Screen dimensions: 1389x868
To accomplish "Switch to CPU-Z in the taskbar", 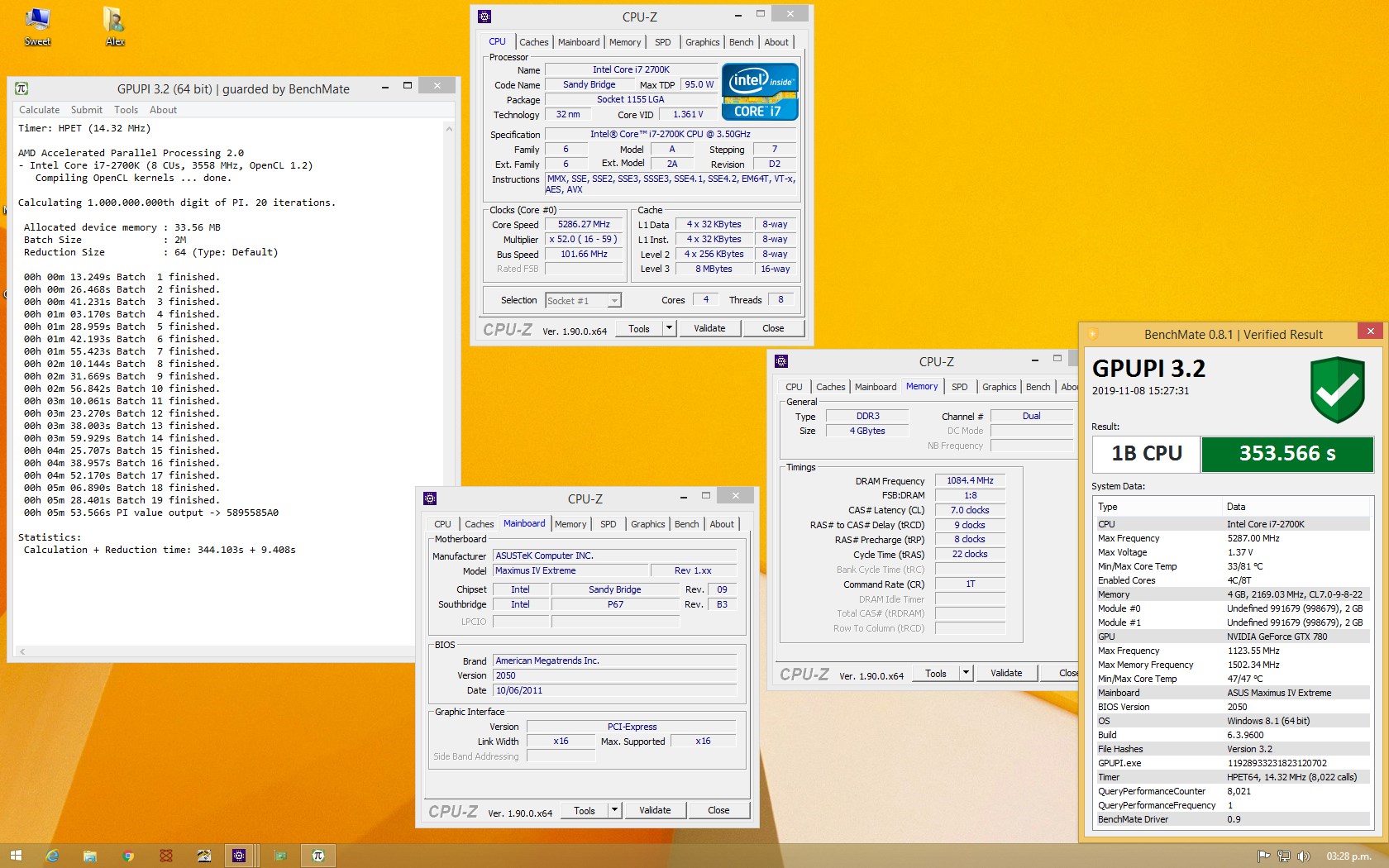I will [x=240, y=856].
